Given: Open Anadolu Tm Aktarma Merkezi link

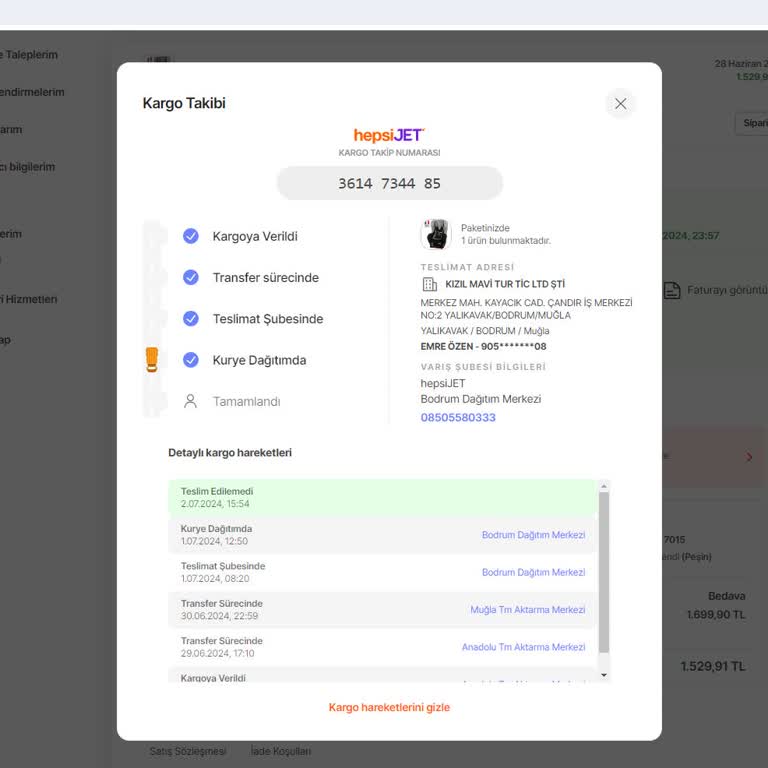Looking at the screenshot, I should click(523, 647).
